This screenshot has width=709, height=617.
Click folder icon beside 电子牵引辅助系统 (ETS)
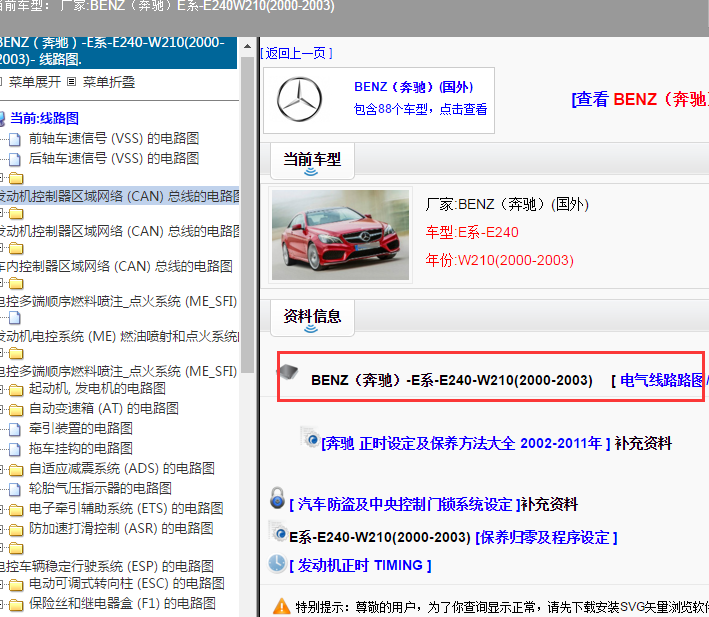point(16,509)
